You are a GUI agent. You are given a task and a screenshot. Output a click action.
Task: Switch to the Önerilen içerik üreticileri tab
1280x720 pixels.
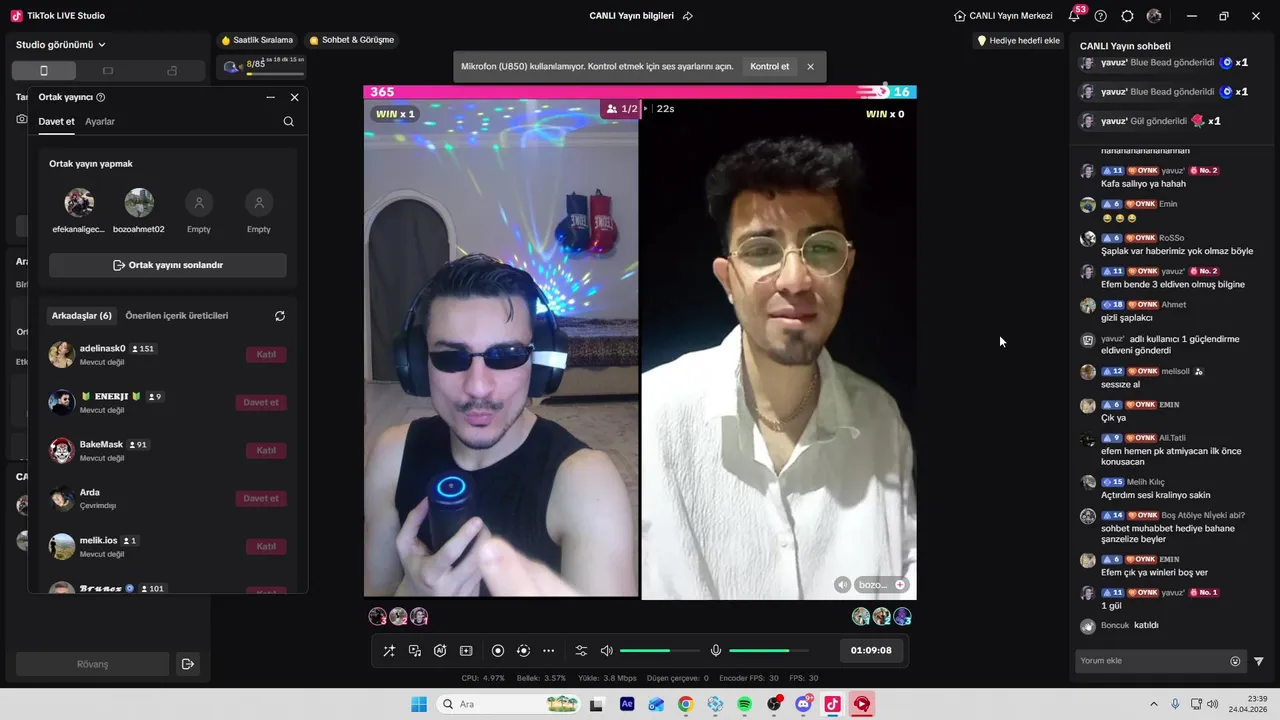point(177,316)
